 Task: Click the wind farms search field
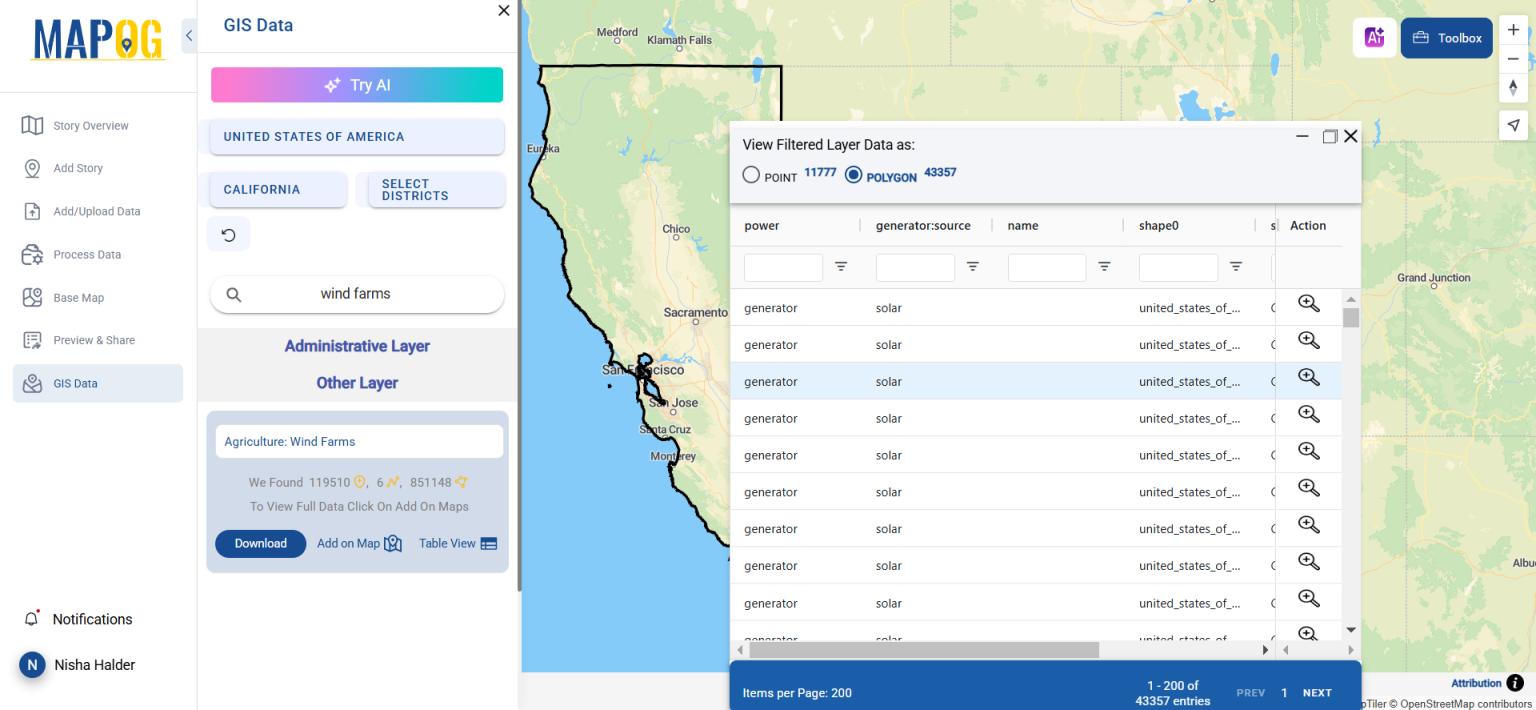click(357, 294)
